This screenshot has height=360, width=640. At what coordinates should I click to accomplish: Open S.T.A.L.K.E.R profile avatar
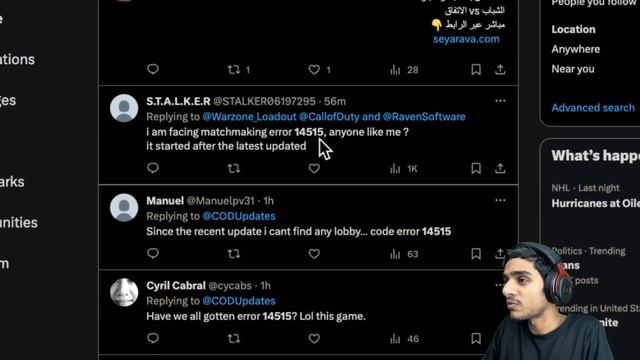pyautogui.click(x=124, y=108)
